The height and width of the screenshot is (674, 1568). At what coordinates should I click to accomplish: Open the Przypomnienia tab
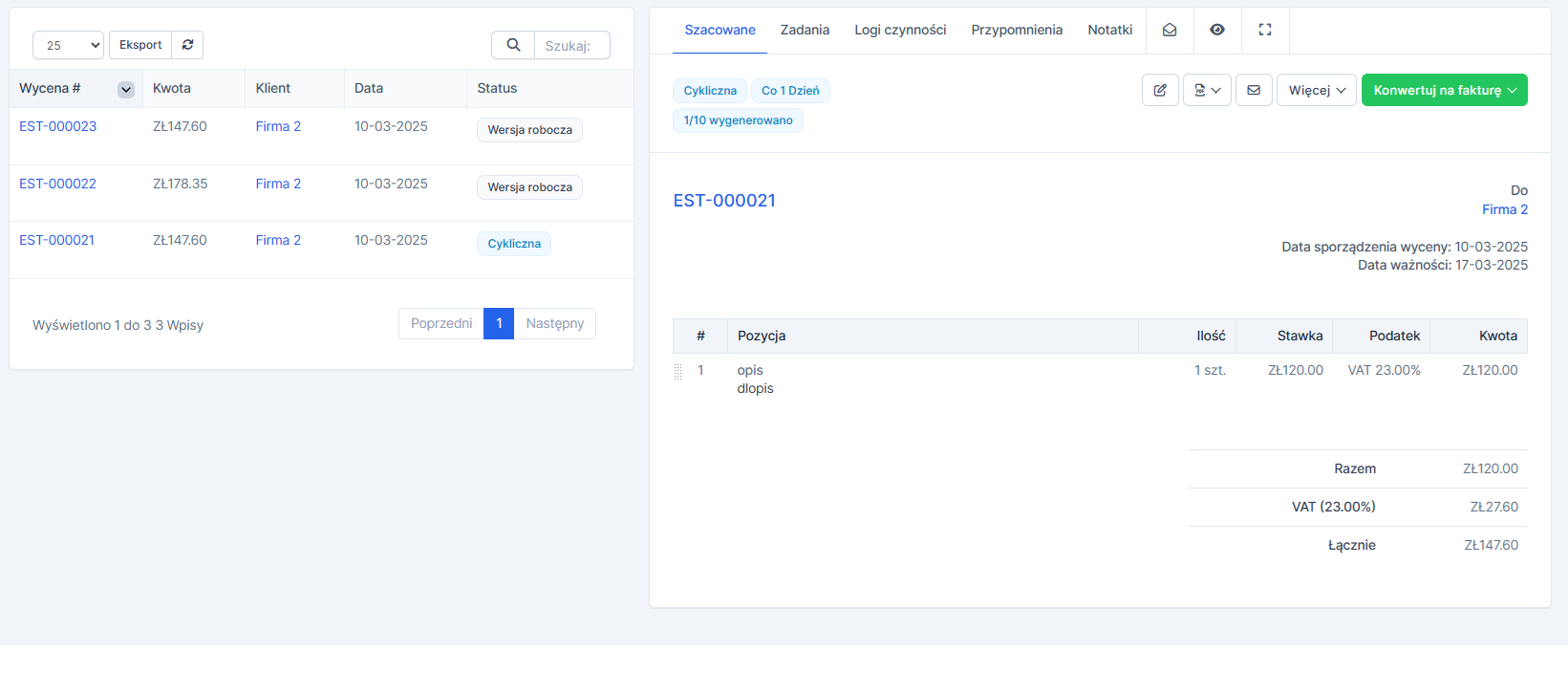tap(1017, 30)
